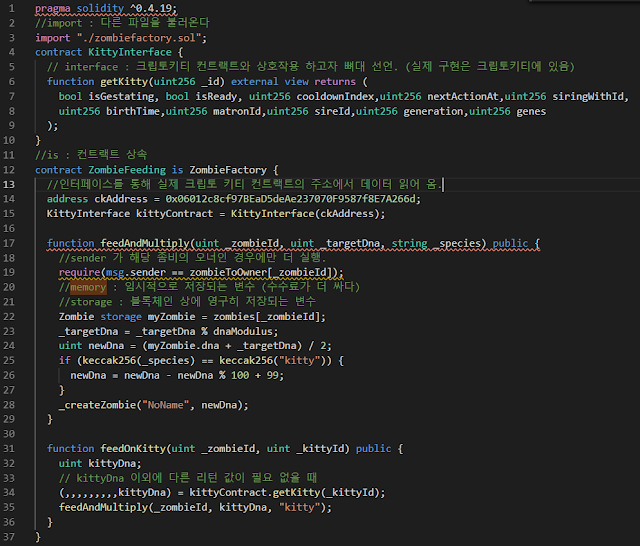Click "kittyDna" declaration on line 32
The height and width of the screenshot is (546, 640).
point(112,464)
